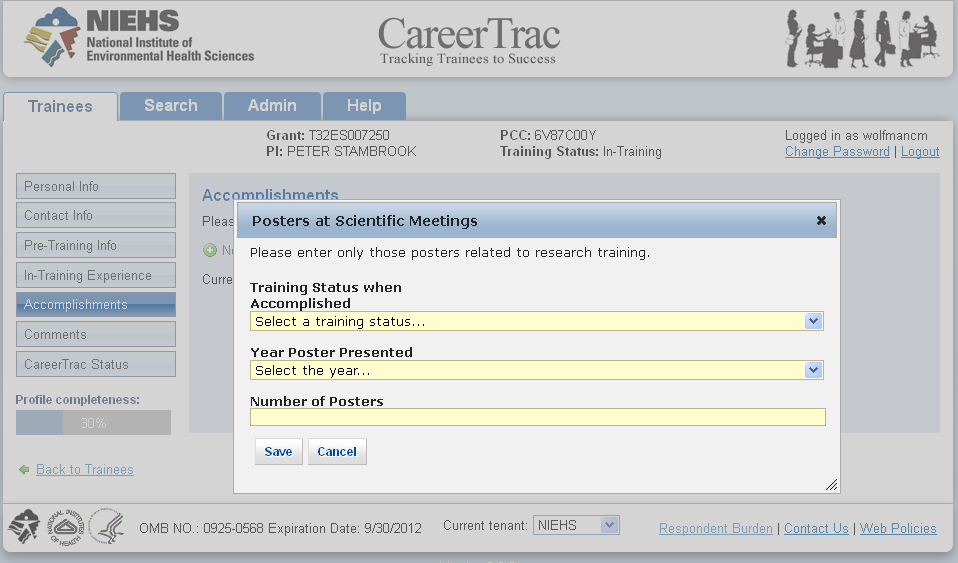This screenshot has width=958, height=563.
Task: Close the Posters at Scientific Meetings dialog
Action: (x=821, y=221)
